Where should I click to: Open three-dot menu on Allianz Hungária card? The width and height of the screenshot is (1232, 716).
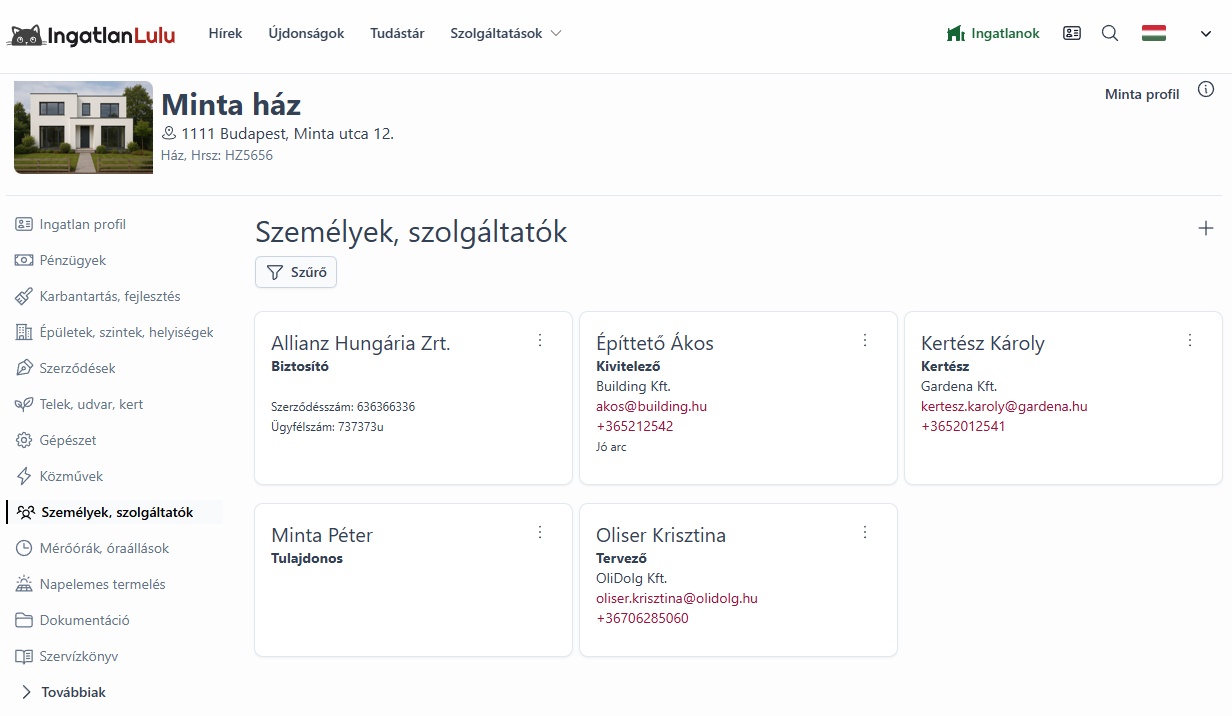click(540, 340)
